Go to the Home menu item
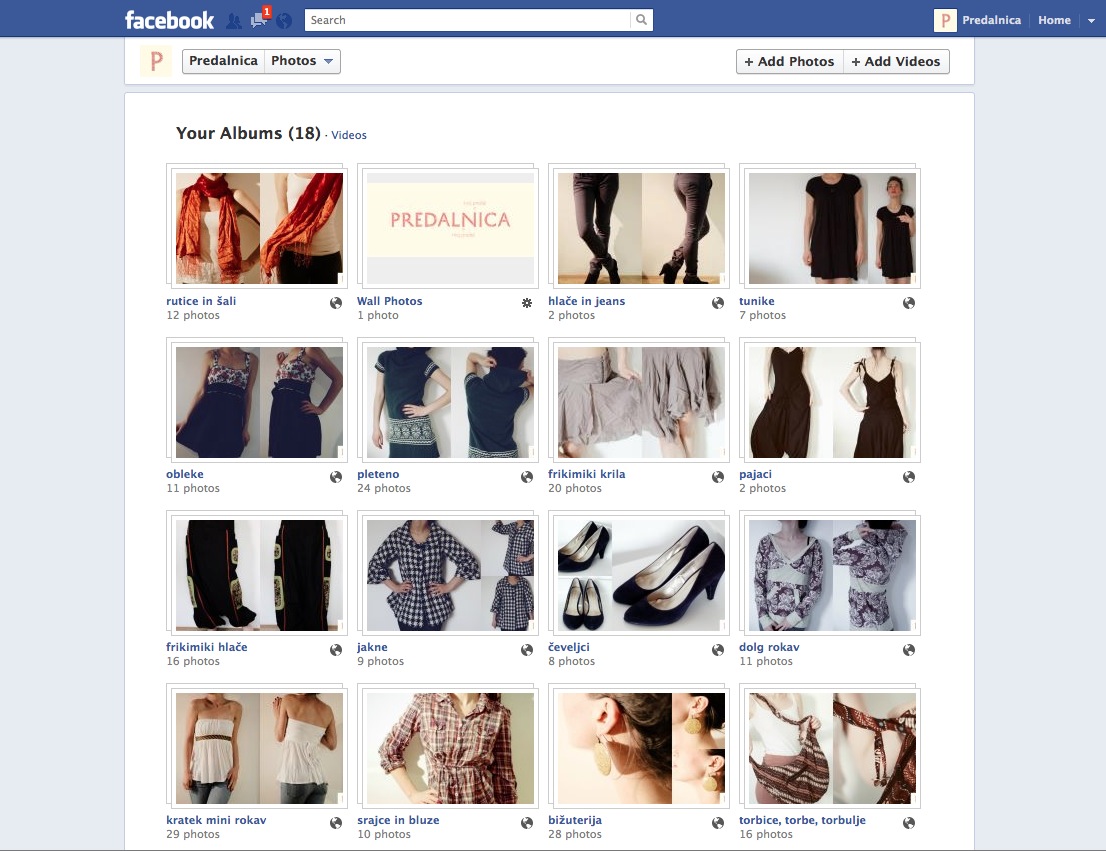This screenshot has width=1106, height=851. (x=1054, y=20)
